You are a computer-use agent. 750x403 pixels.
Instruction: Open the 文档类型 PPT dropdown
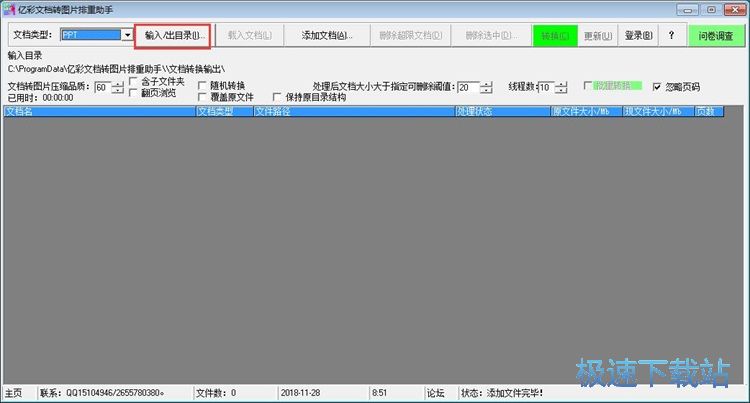127,35
